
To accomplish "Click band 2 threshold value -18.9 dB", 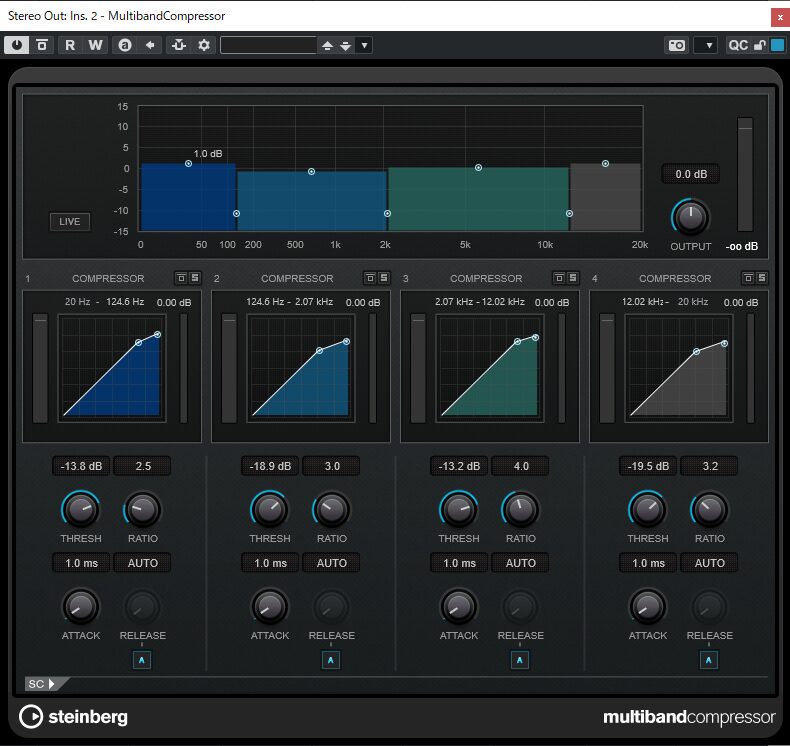I will (x=271, y=466).
